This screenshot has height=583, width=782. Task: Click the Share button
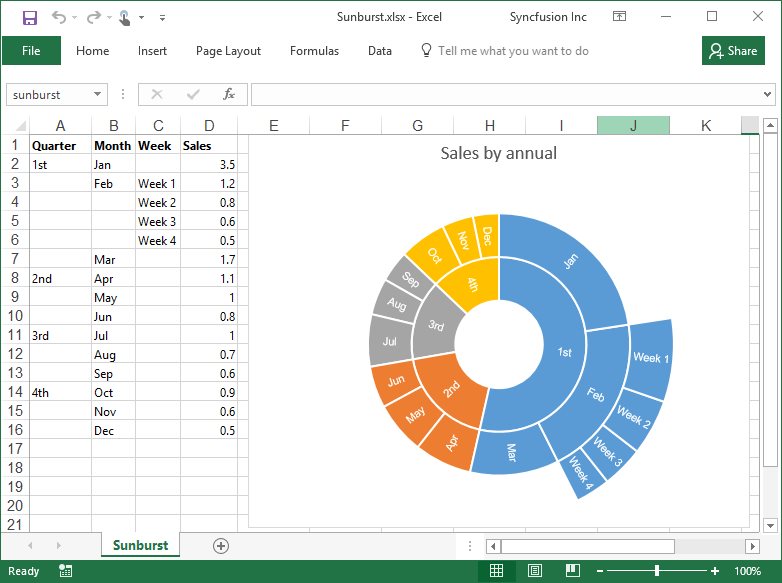point(733,50)
